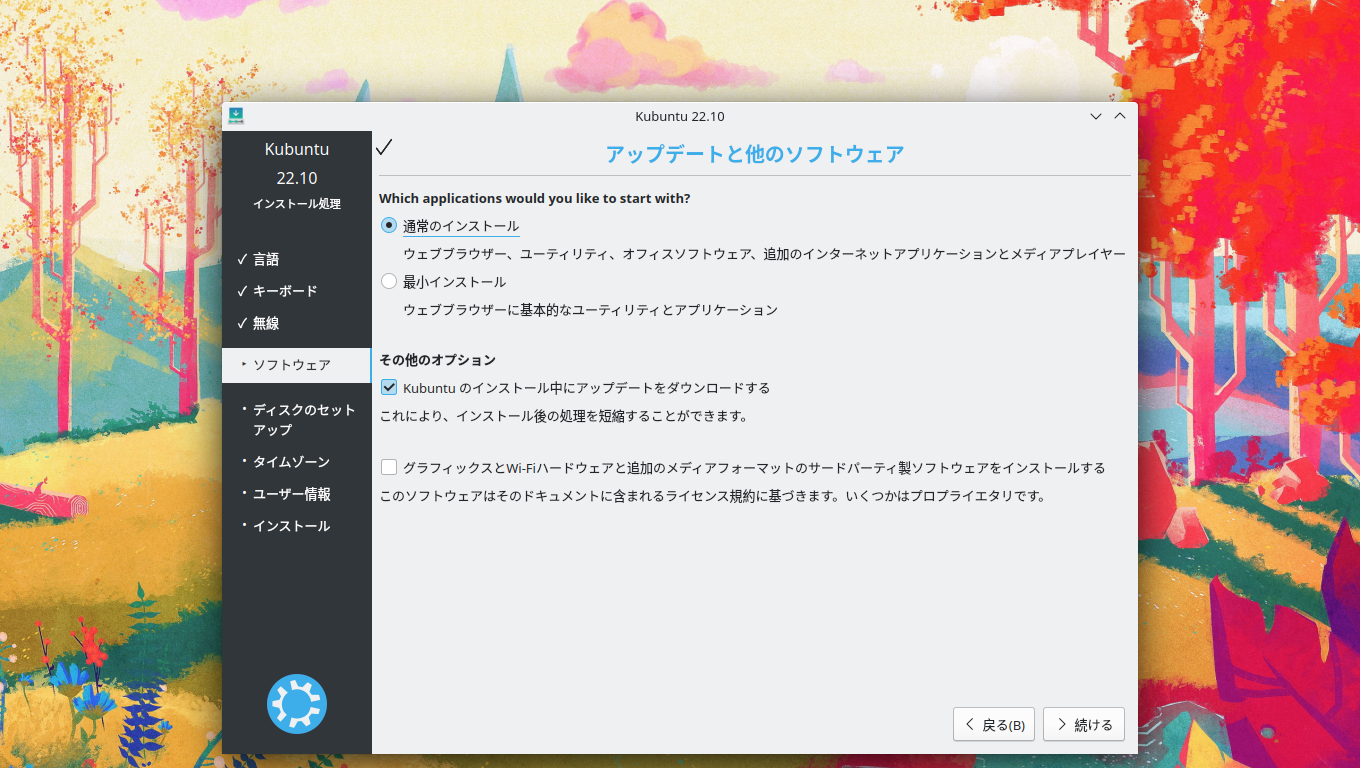This screenshot has height=768, width=1360.
Task: Maximize the window using the up chevron
Action: [x=1120, y=116]
